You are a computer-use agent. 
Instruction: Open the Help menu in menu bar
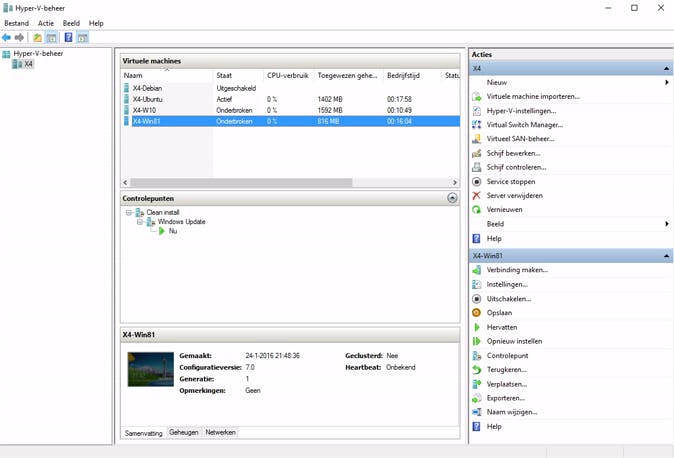(96, 23)
